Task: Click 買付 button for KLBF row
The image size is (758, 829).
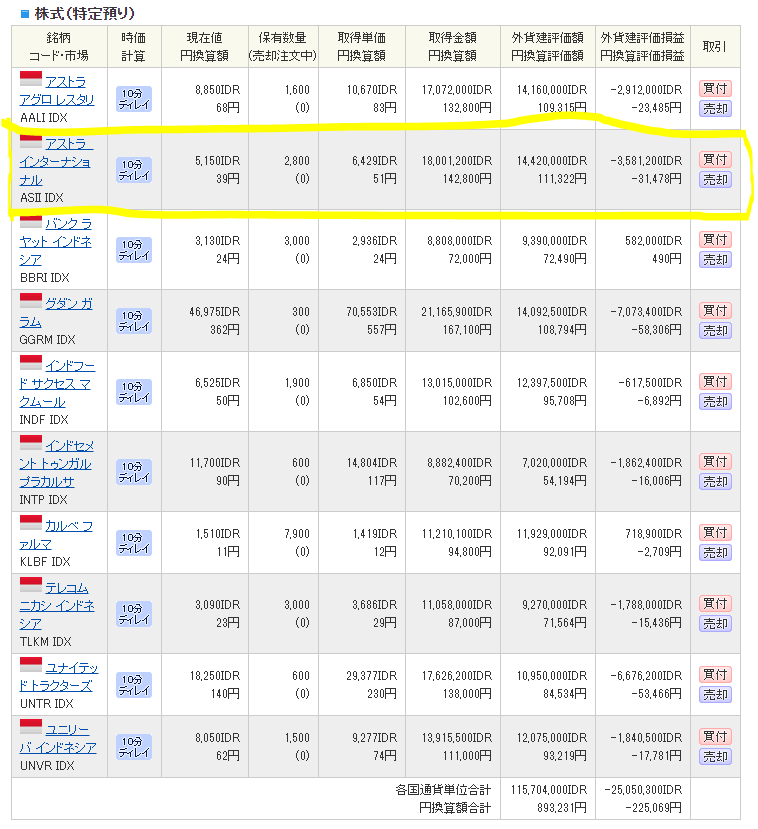Action: [x=715, y=532]
